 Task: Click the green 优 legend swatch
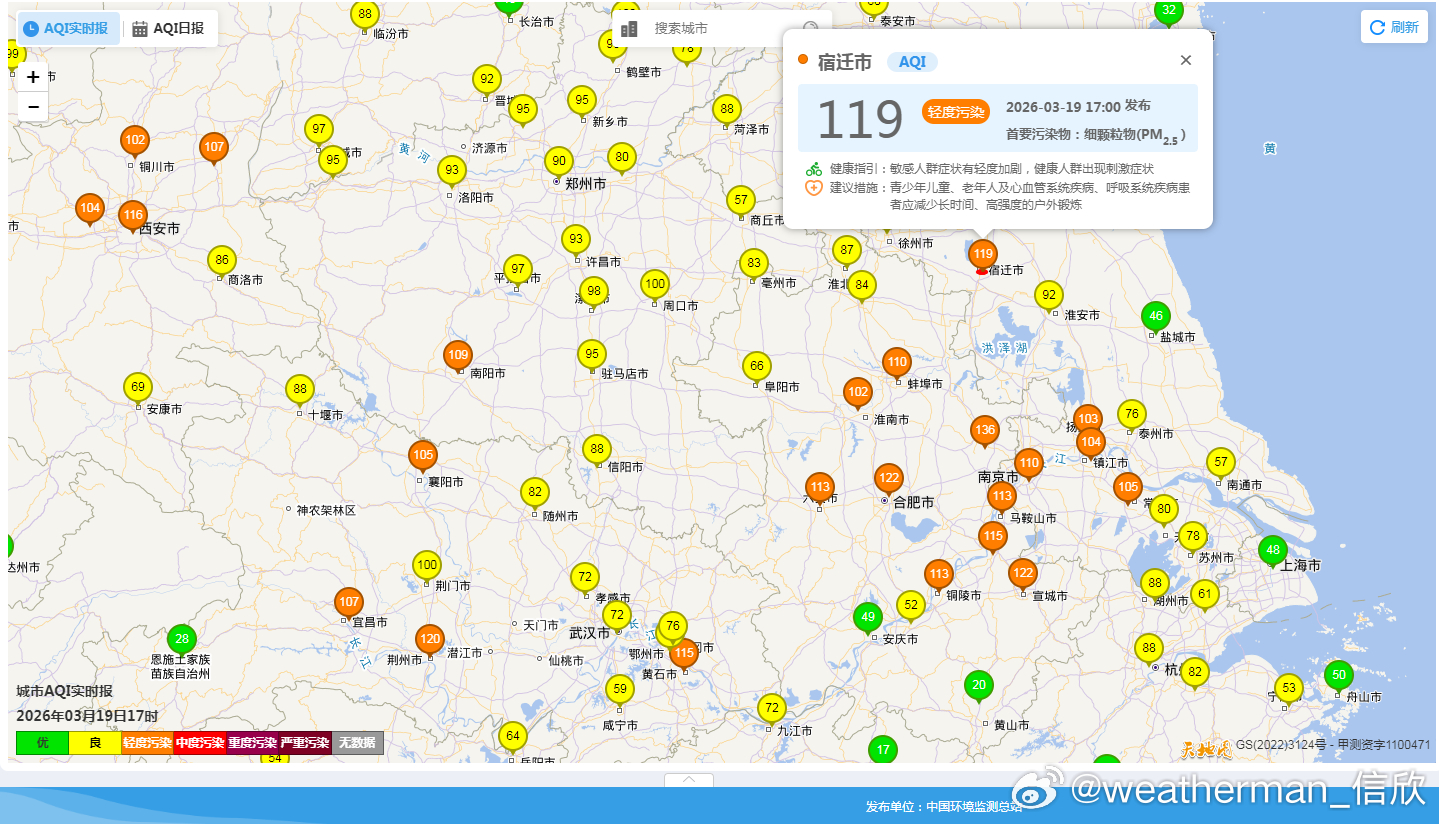click(43, 743)
